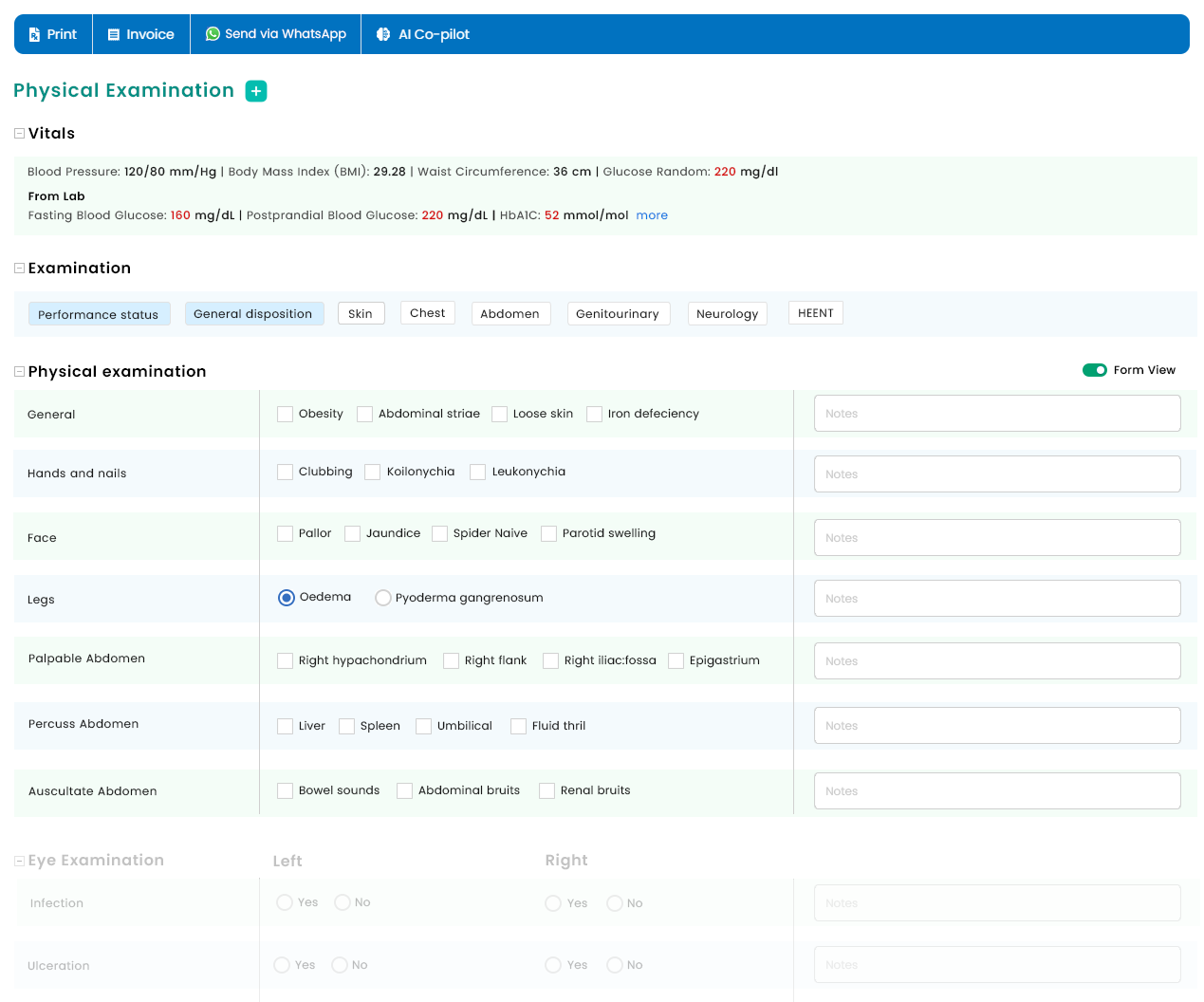Open the Neurology examination tab
Screen dimensions: 1204x1002
[727, 314]
